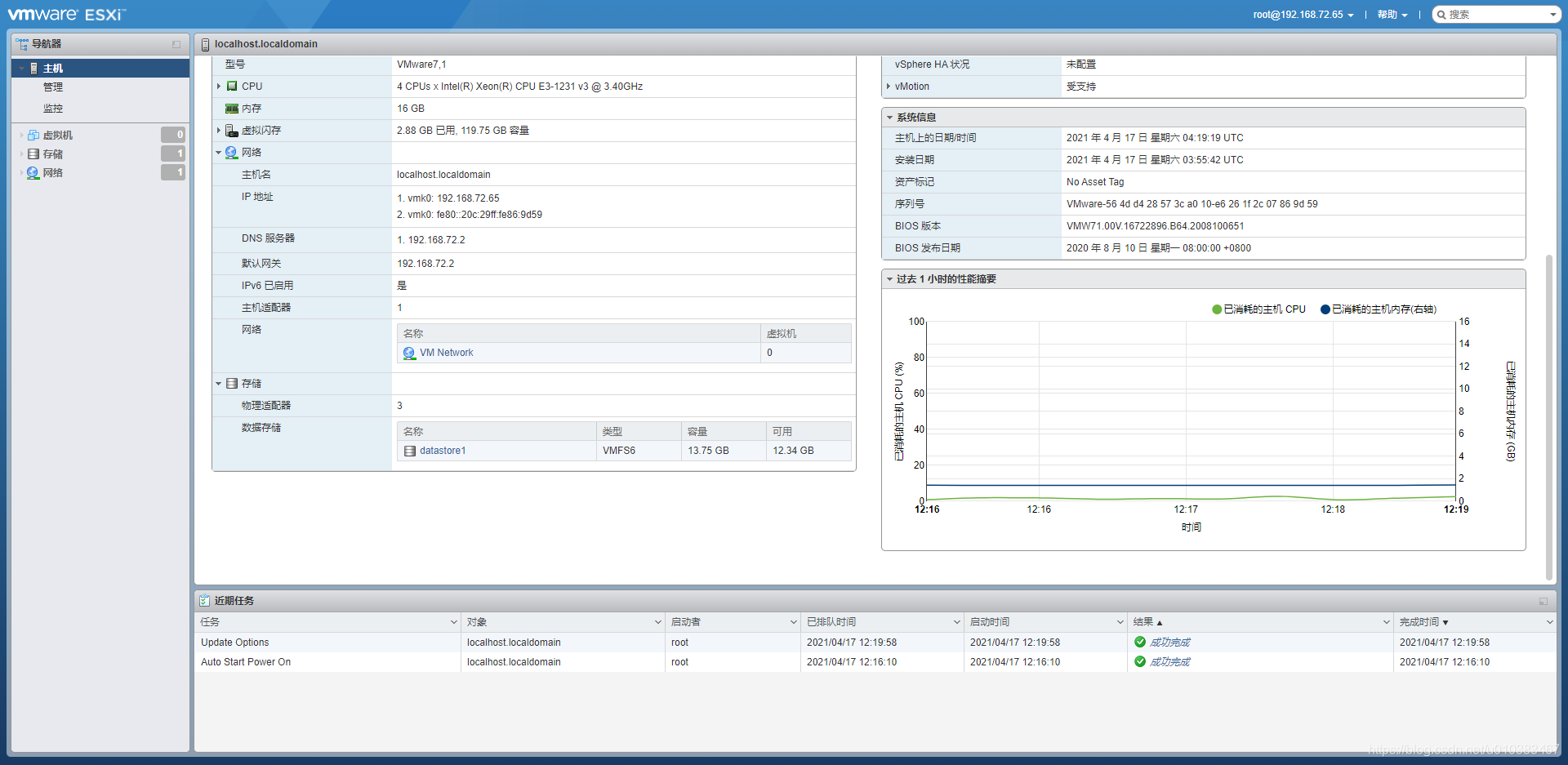Image resolution: width=1568 pixels, height=765 pixels.
Task: Collapse the 系统信息 panel
Action: click(890, 118)
